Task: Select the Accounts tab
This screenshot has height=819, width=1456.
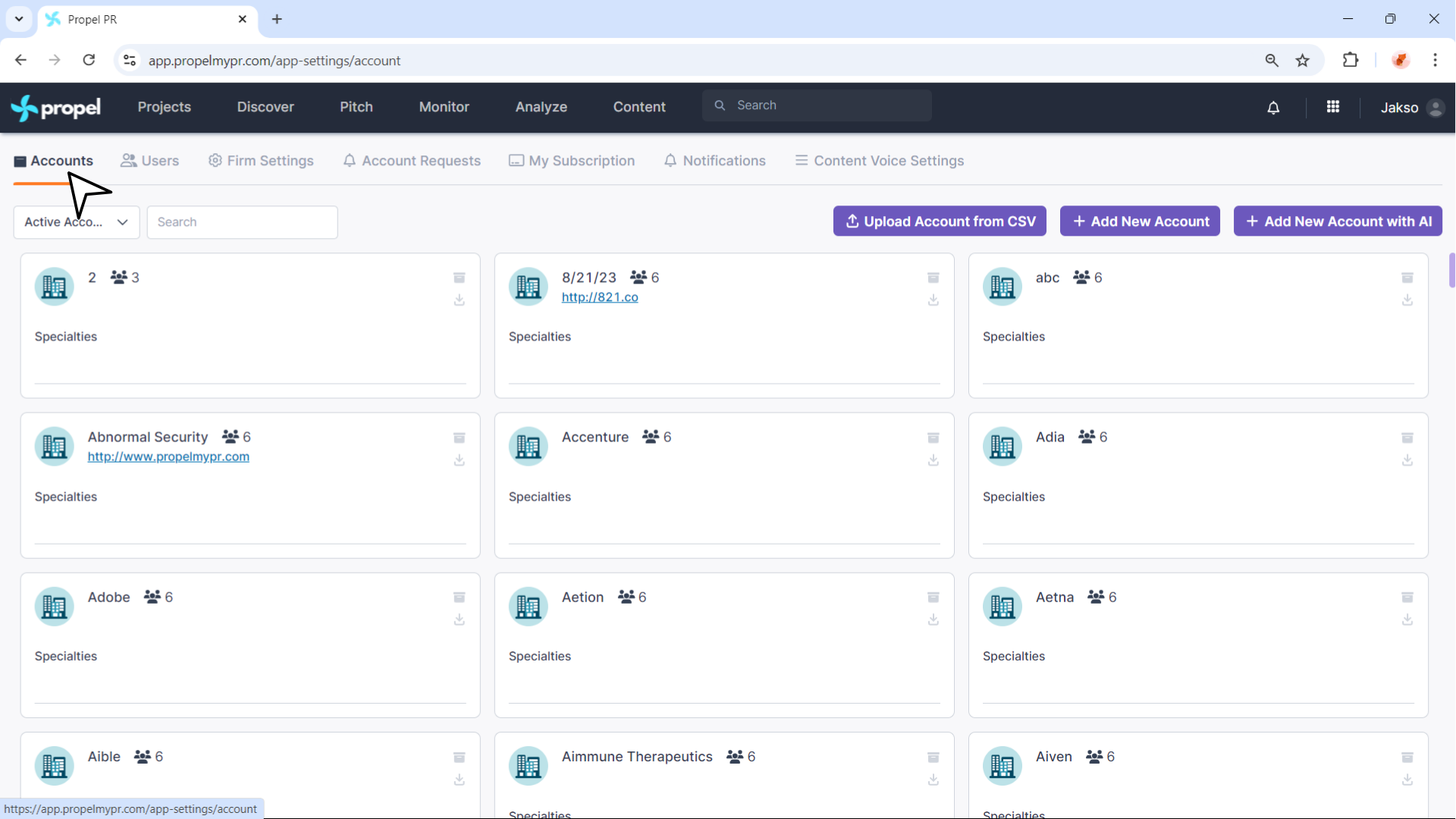Action: [x=53, y=161]
